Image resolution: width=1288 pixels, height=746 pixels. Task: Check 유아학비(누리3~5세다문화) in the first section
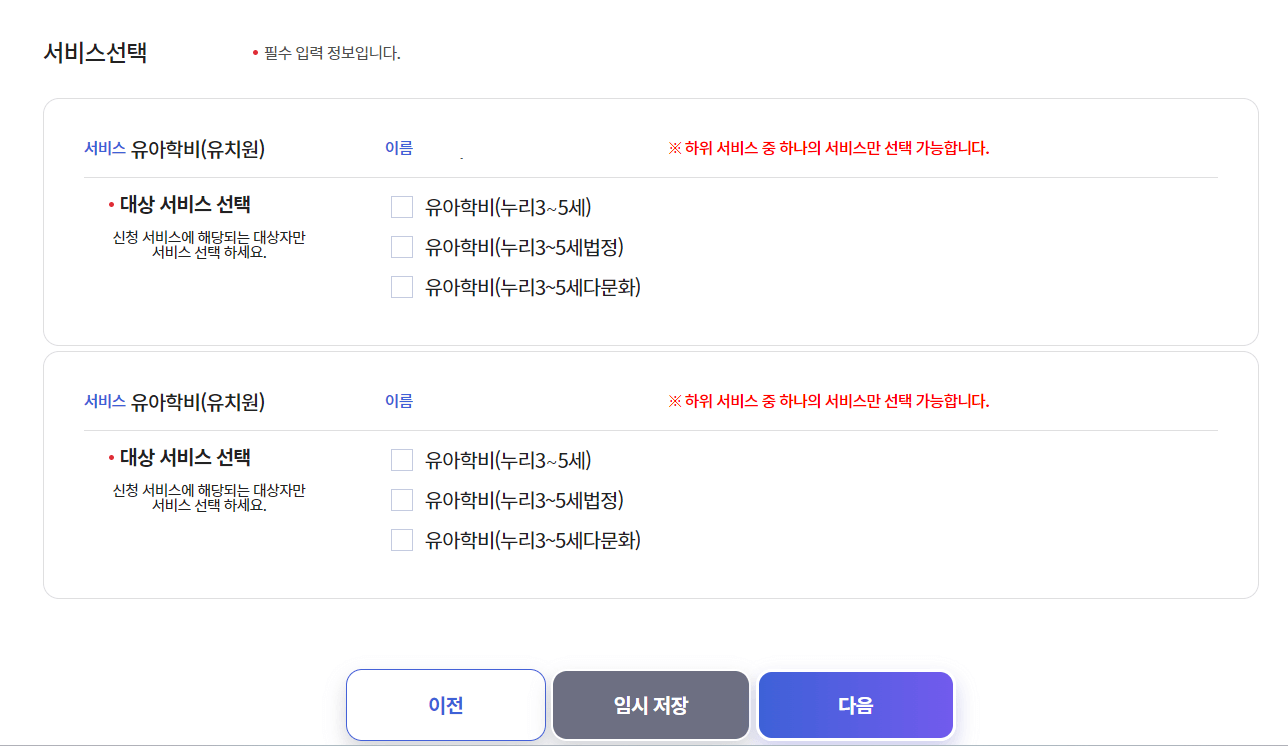[402, 287]
